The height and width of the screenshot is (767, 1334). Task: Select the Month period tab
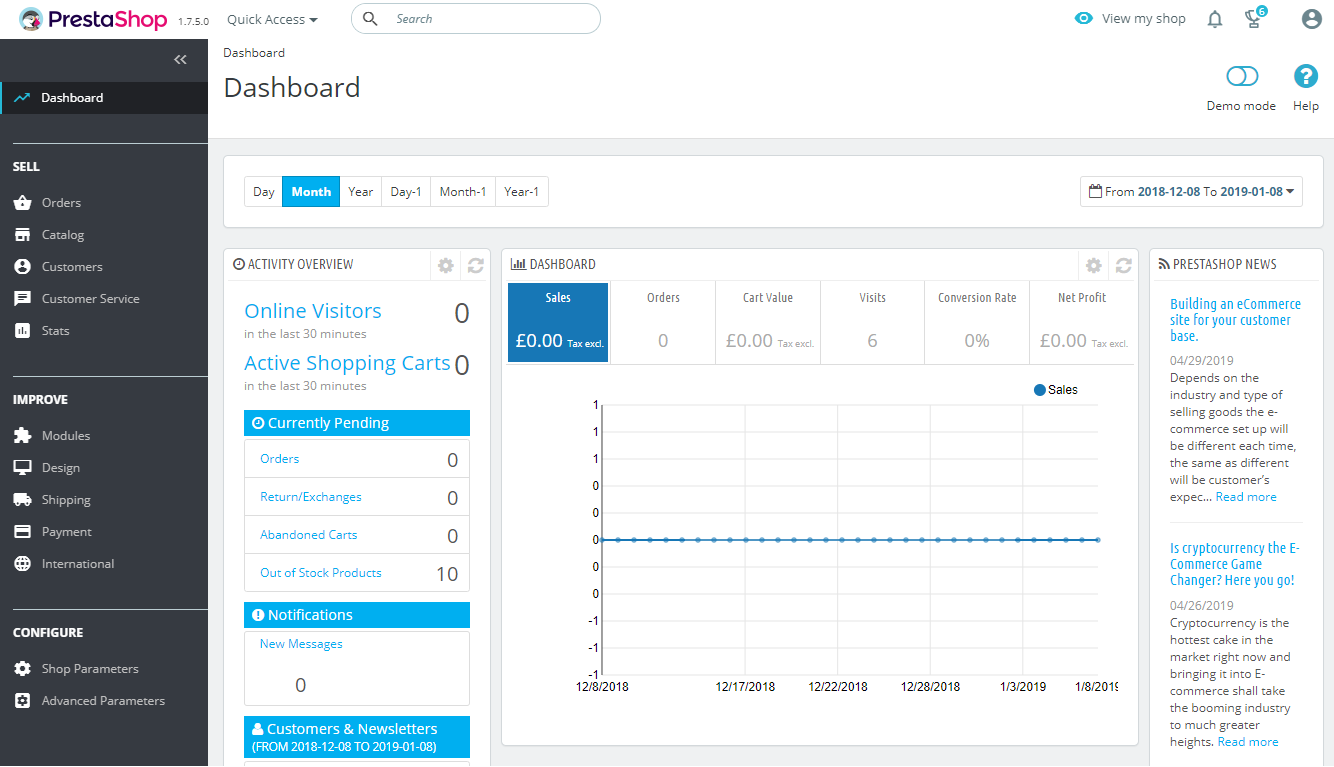click(311, 192)
